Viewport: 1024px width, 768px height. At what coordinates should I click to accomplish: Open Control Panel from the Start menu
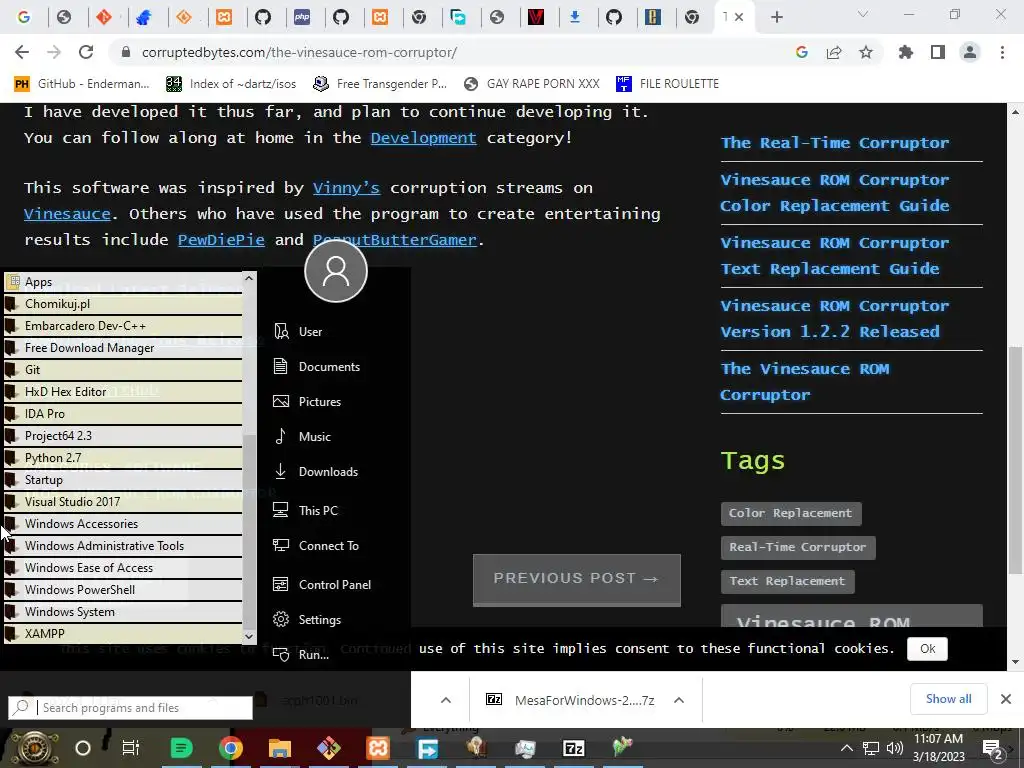click(322, 584)
